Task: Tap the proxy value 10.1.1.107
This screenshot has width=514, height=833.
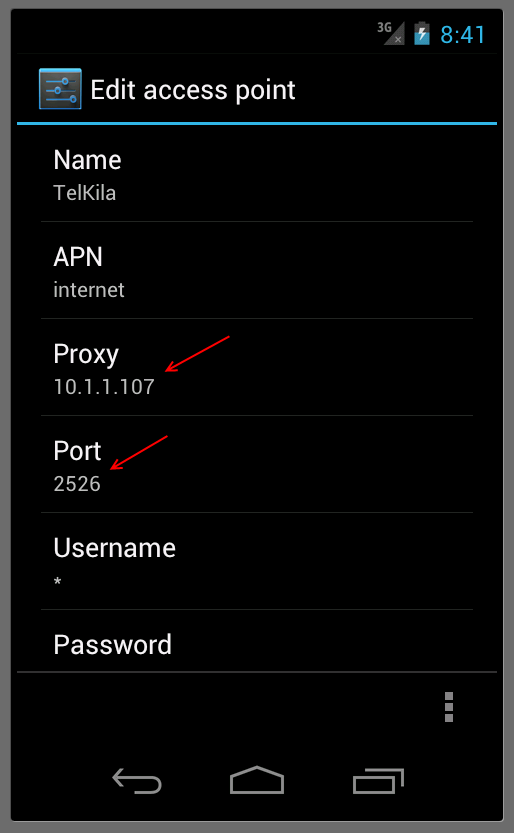Action: click(x=104, y=386)
